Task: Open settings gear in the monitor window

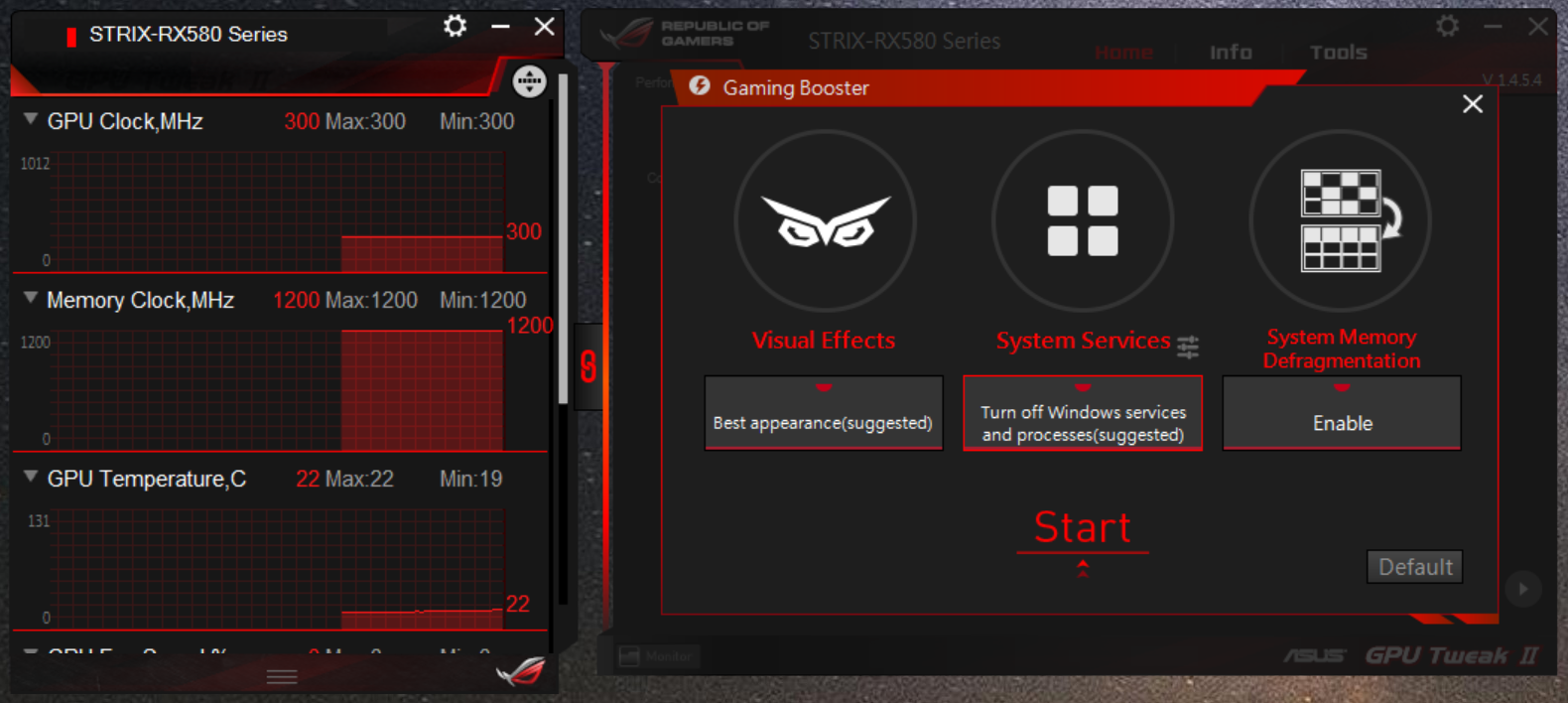Action: click(x=455, y=26)
